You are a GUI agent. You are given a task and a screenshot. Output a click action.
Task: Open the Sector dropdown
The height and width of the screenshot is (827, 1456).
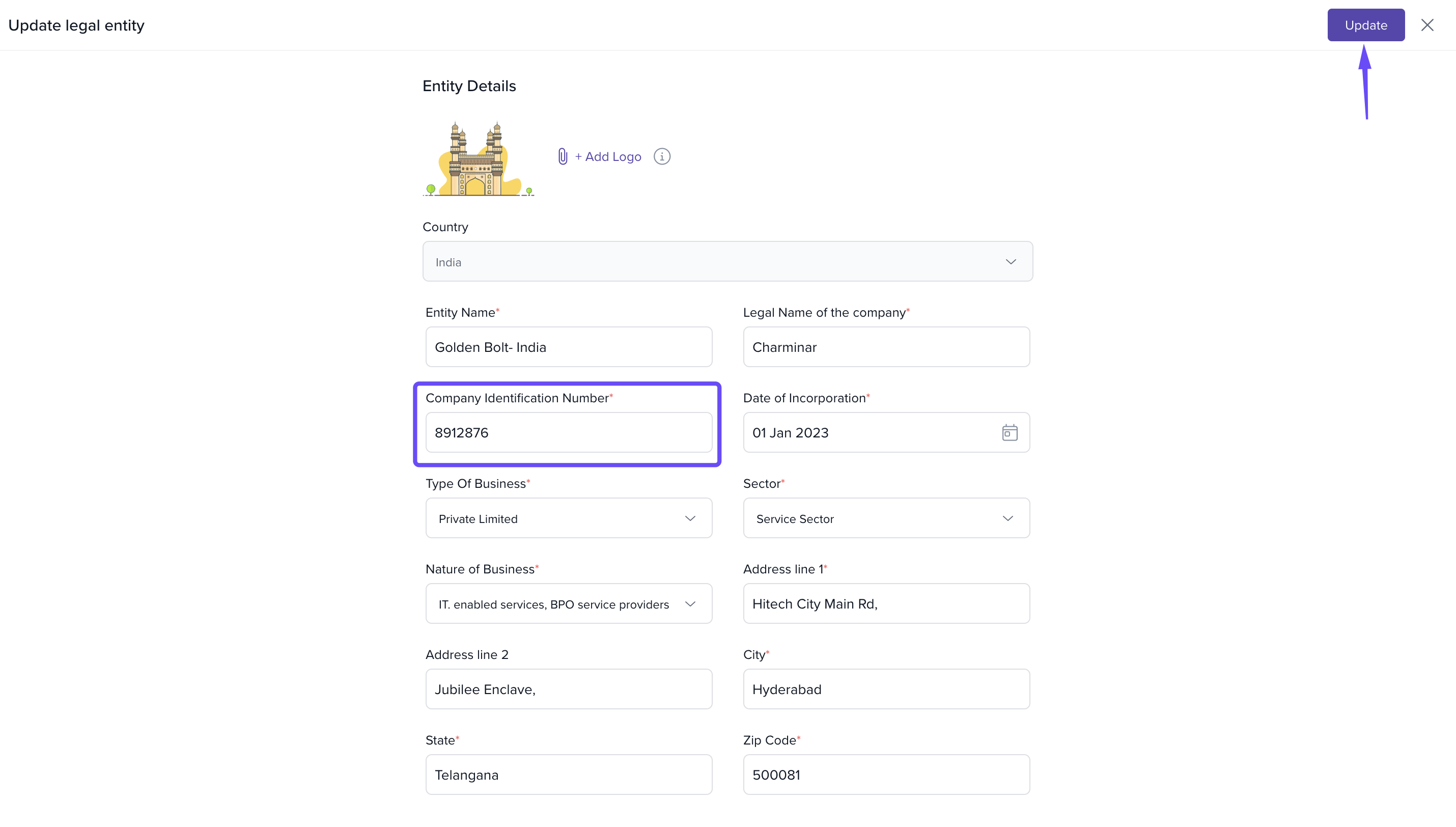click(885, 518)
